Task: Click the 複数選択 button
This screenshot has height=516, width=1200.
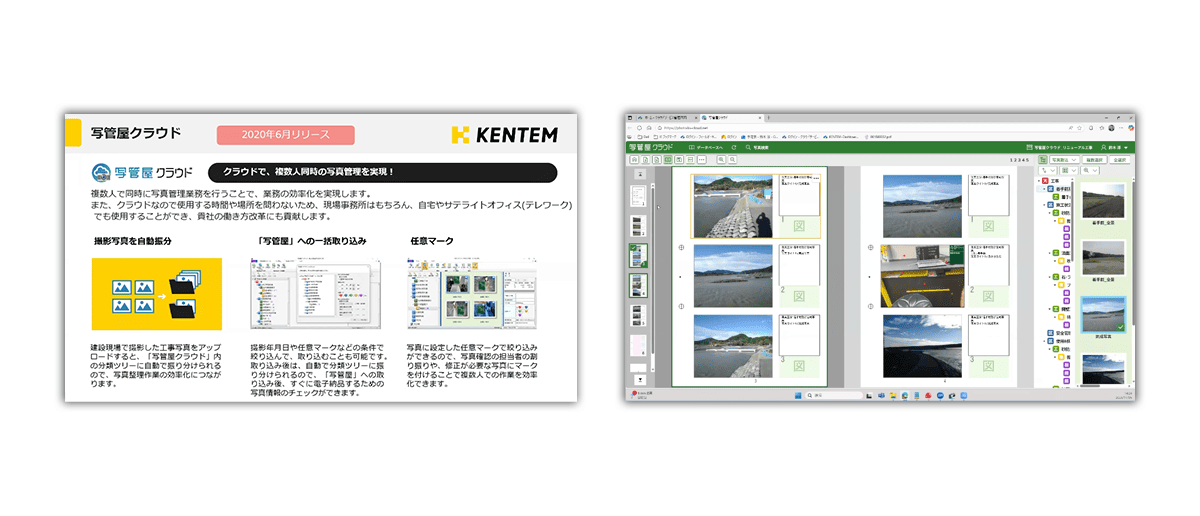Action: [1094, 160]
